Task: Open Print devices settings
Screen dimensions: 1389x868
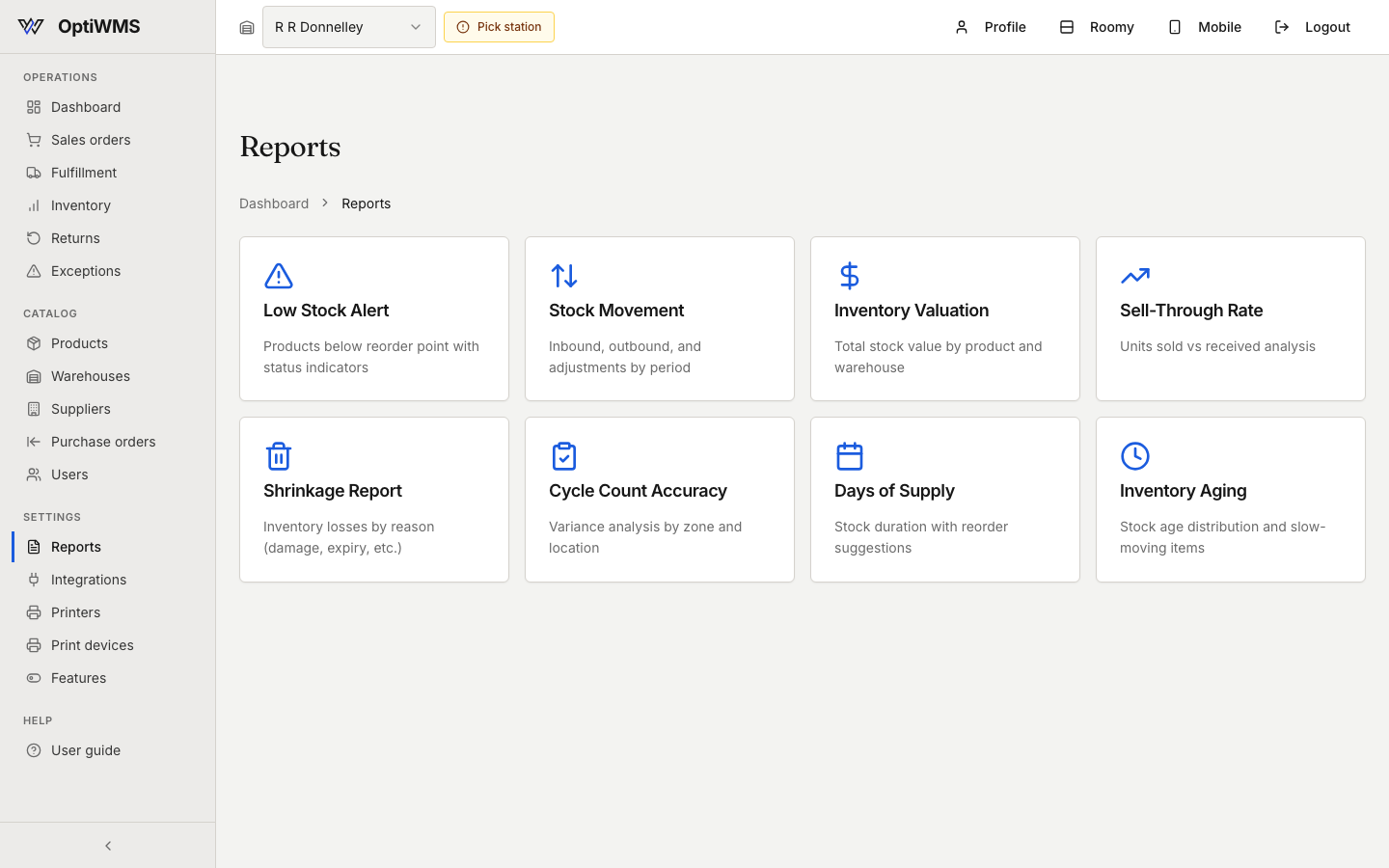Action: click(x=108, y=645)
